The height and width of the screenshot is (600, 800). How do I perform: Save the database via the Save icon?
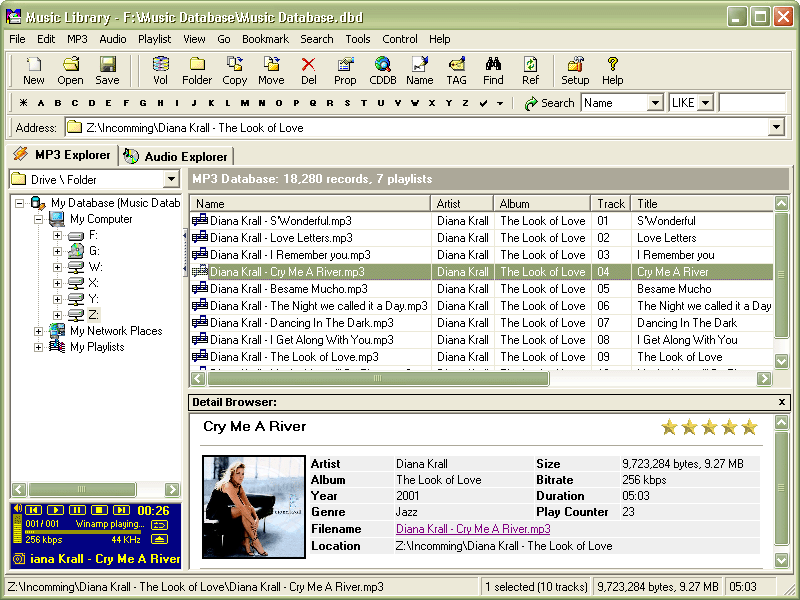107,70
